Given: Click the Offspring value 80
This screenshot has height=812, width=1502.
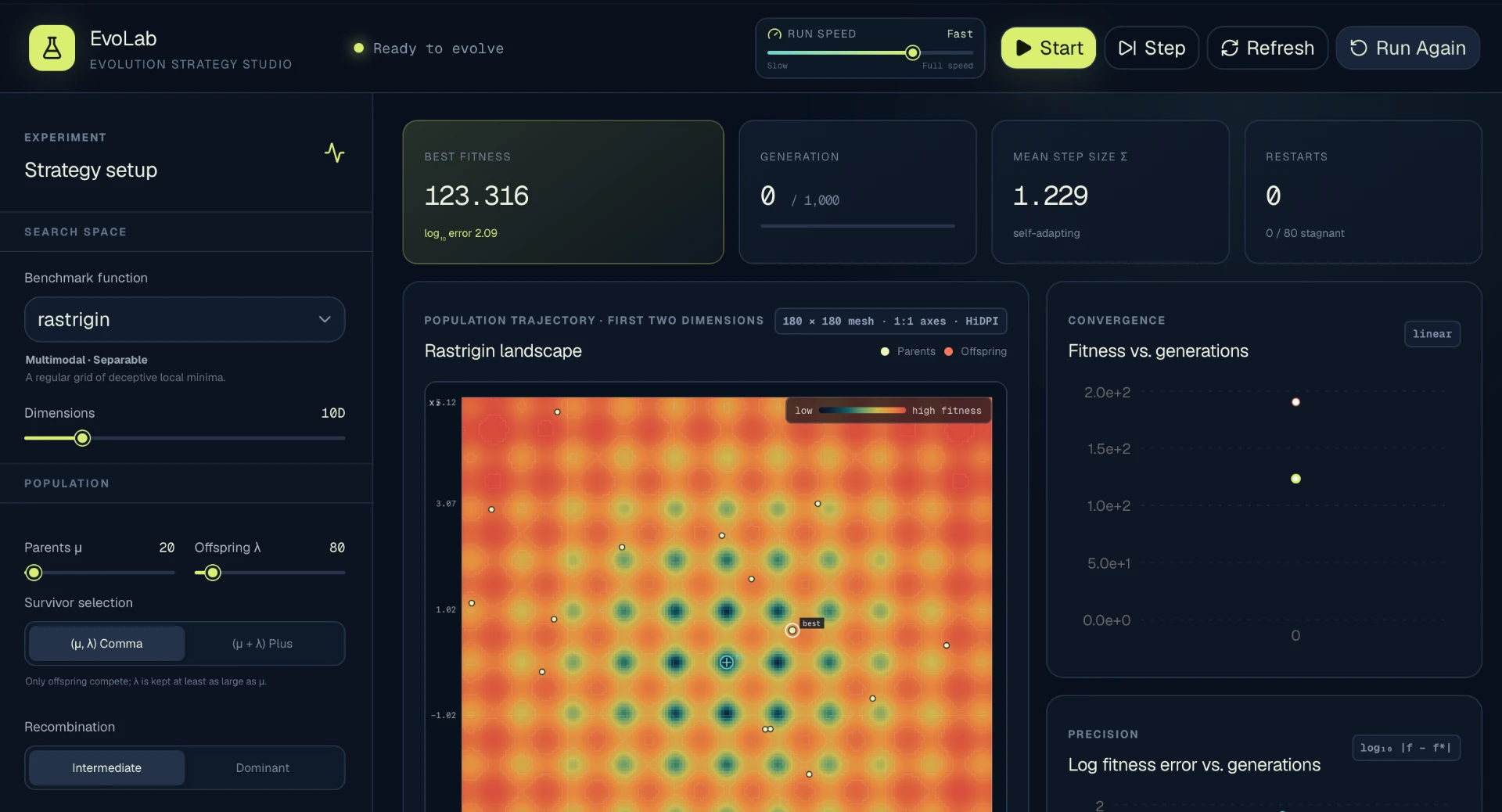Looking at the screenshot, I should [337, 548].
